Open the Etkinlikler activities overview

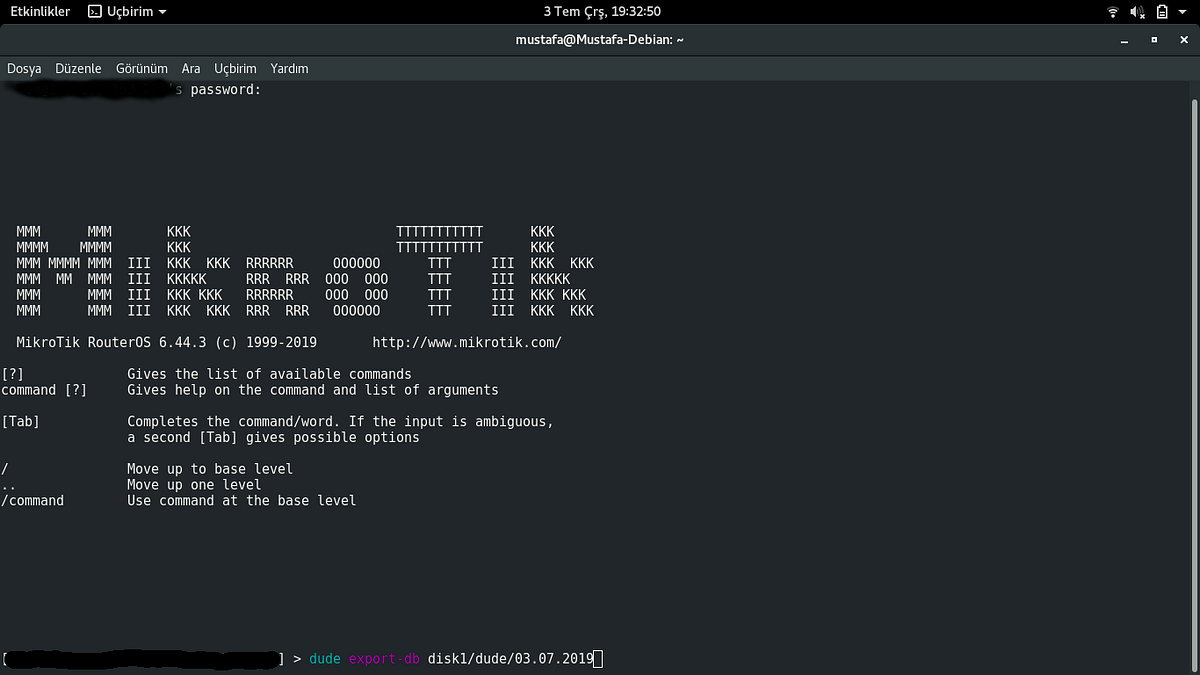coord(40,12)
